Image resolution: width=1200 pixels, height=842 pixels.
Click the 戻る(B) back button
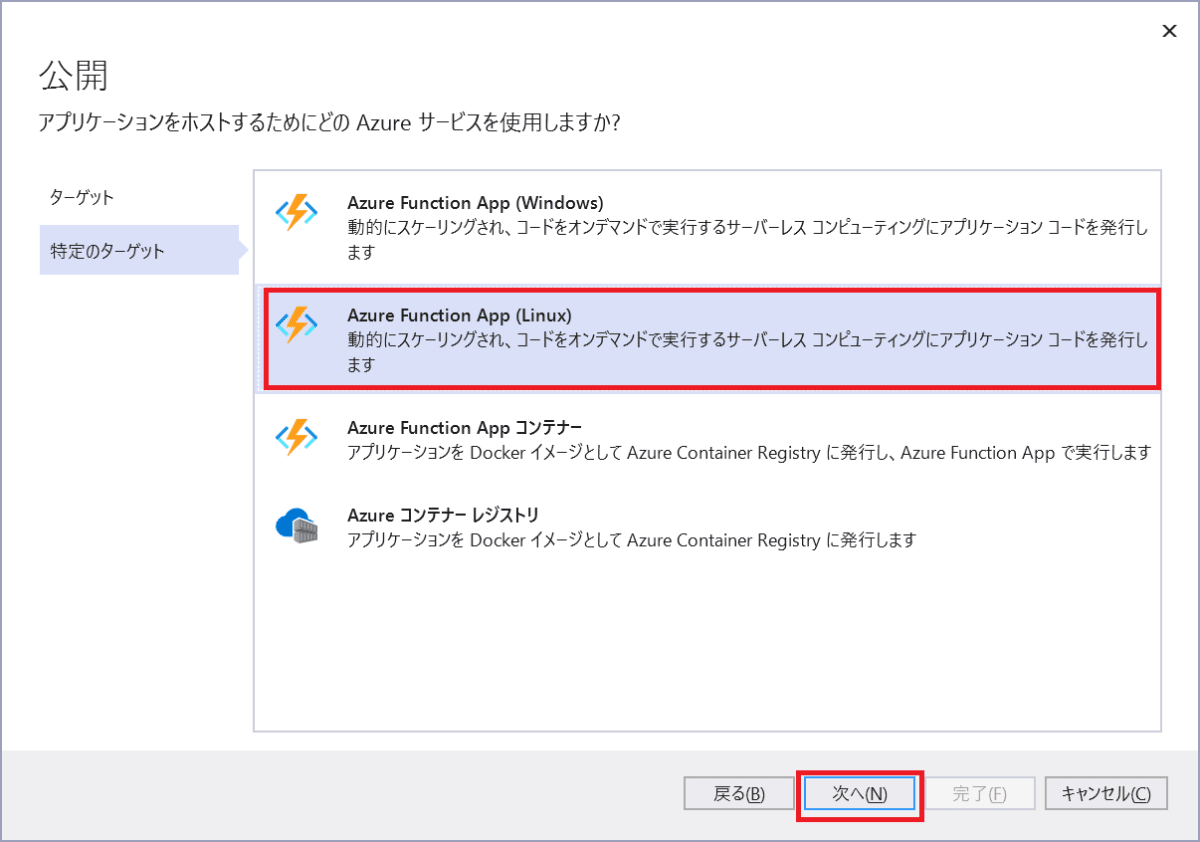740,793
